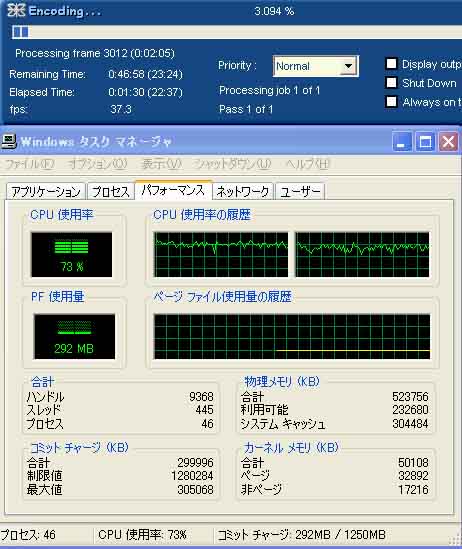Click the 制限値 value 1280284
Image resolution: width=462 pixels, height=549 pixels.
(x=192, y=476)
